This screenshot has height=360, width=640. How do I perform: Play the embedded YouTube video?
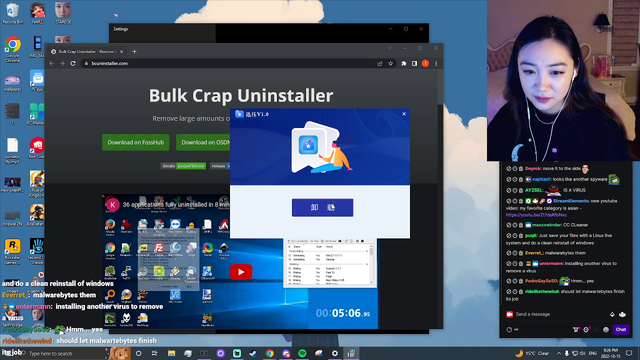pos(241,272)
